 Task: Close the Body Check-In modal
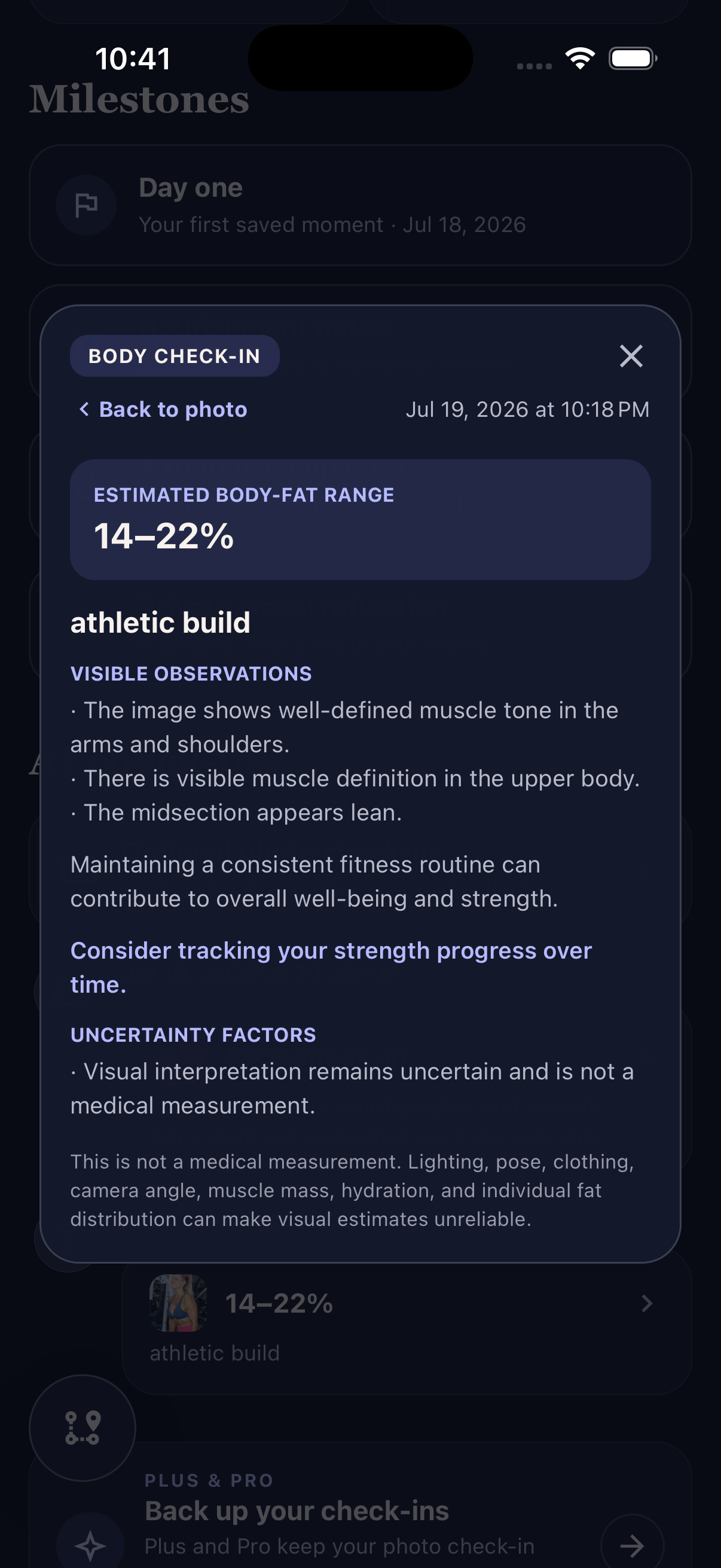(x=631, y=356)
